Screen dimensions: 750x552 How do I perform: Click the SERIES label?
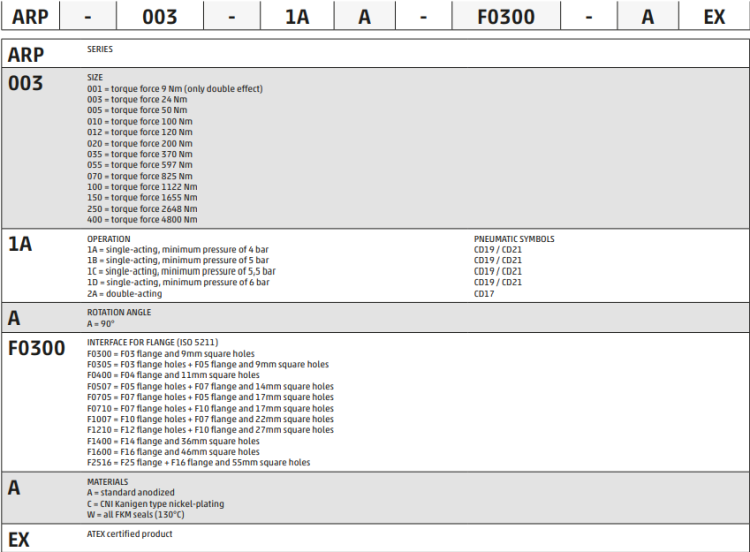click(x=99, y=49)
